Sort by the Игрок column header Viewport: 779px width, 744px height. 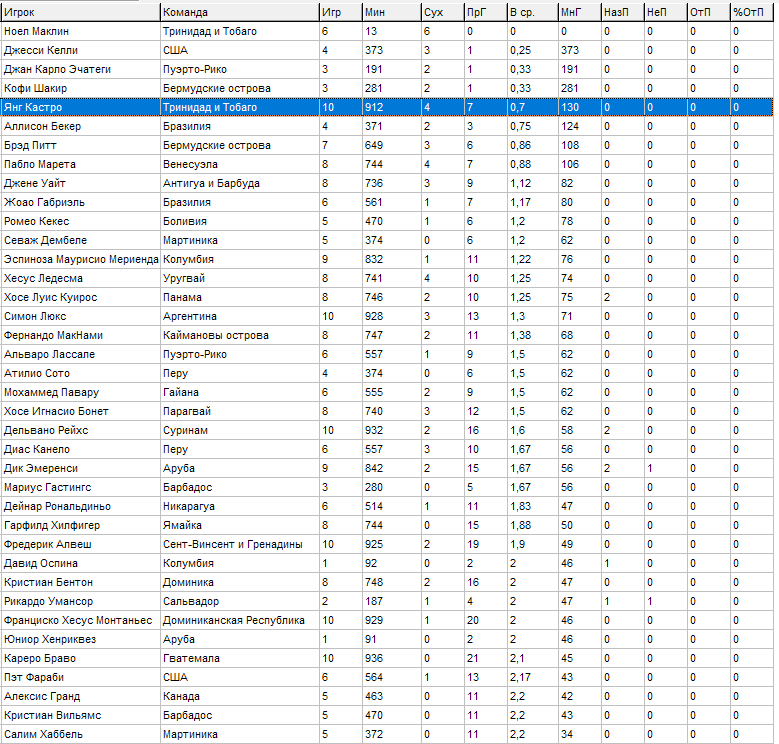tap(80, 12)
